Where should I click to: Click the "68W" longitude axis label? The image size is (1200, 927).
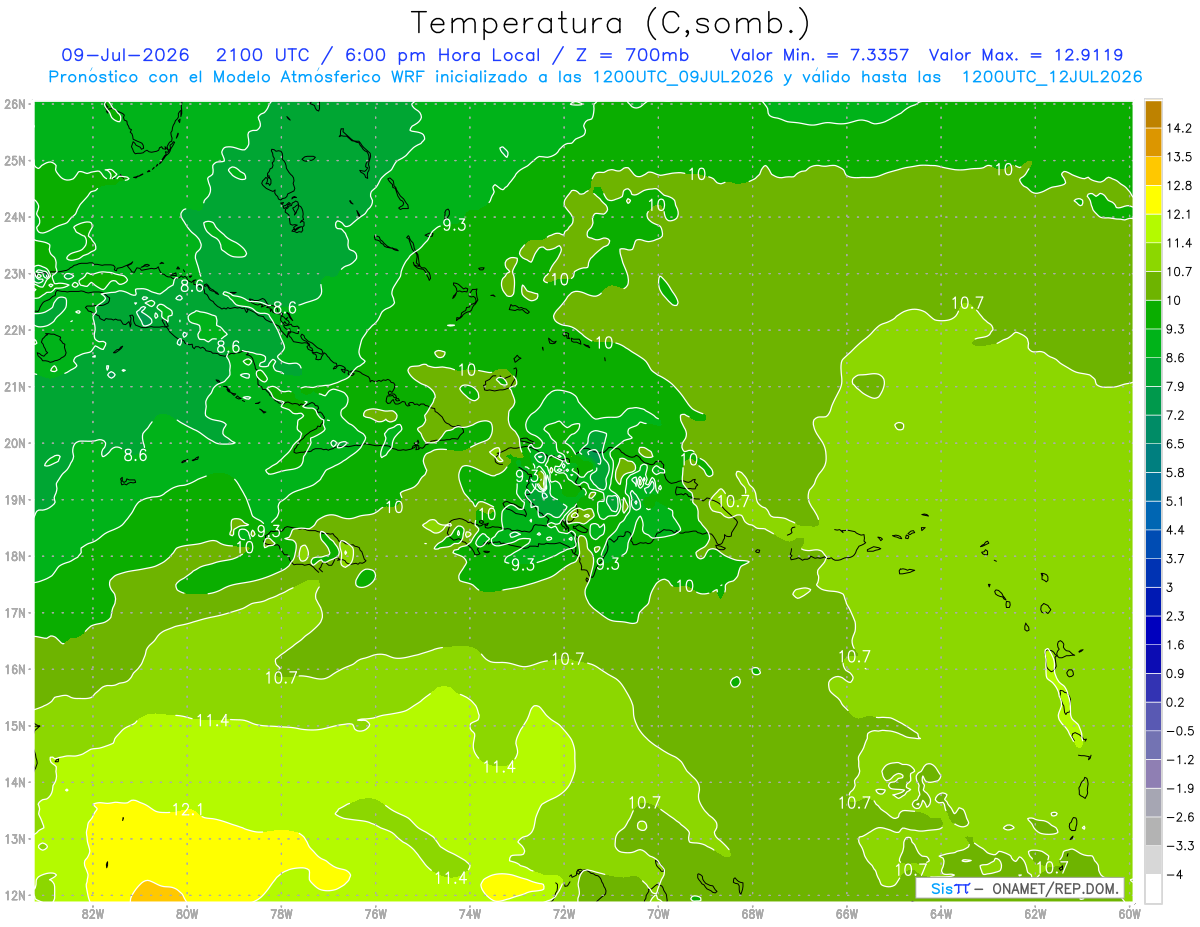pyautogui.click(x=753, y=914)
